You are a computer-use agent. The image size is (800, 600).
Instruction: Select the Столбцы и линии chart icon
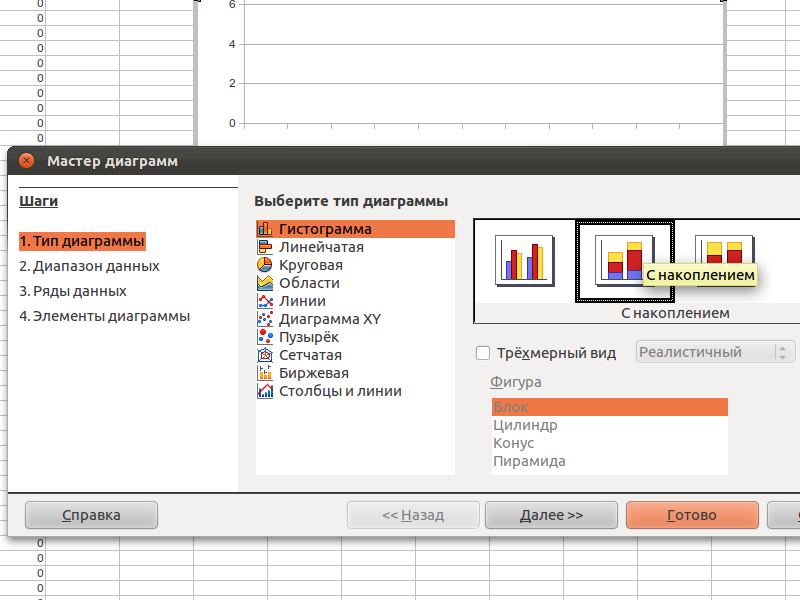[x=266, y=391]
